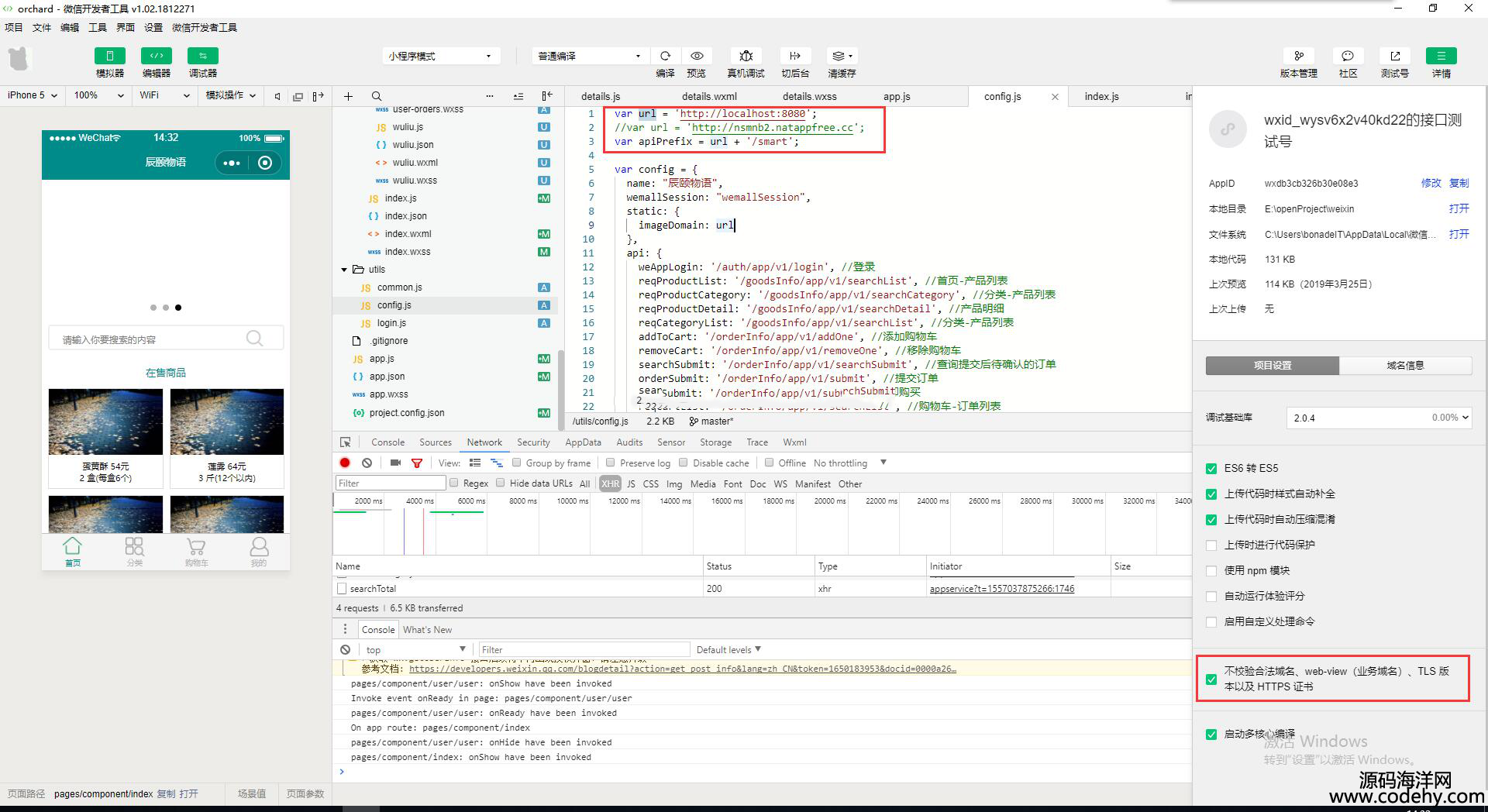This screenshot has width=1488, height=812.
Task: Click the capture screenshots camera icon
Action: (x=395, y=463)
